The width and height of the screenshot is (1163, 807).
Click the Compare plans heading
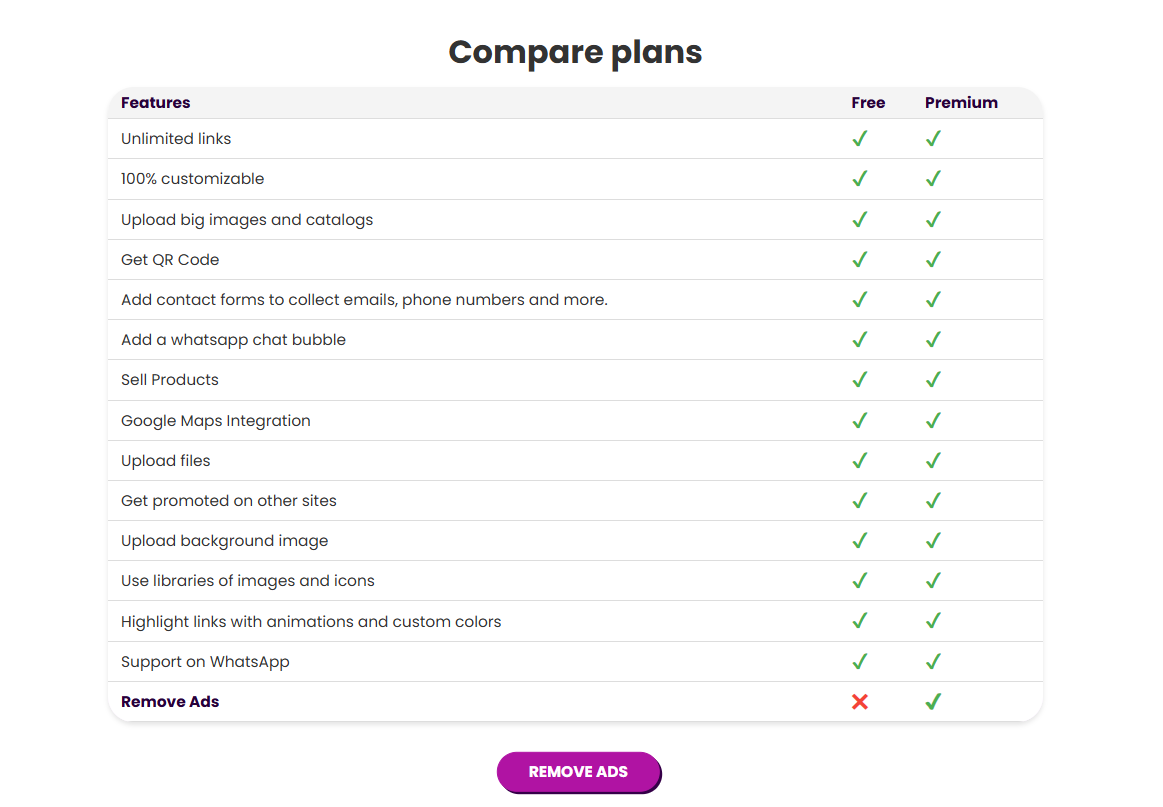(x=576, y=52)
